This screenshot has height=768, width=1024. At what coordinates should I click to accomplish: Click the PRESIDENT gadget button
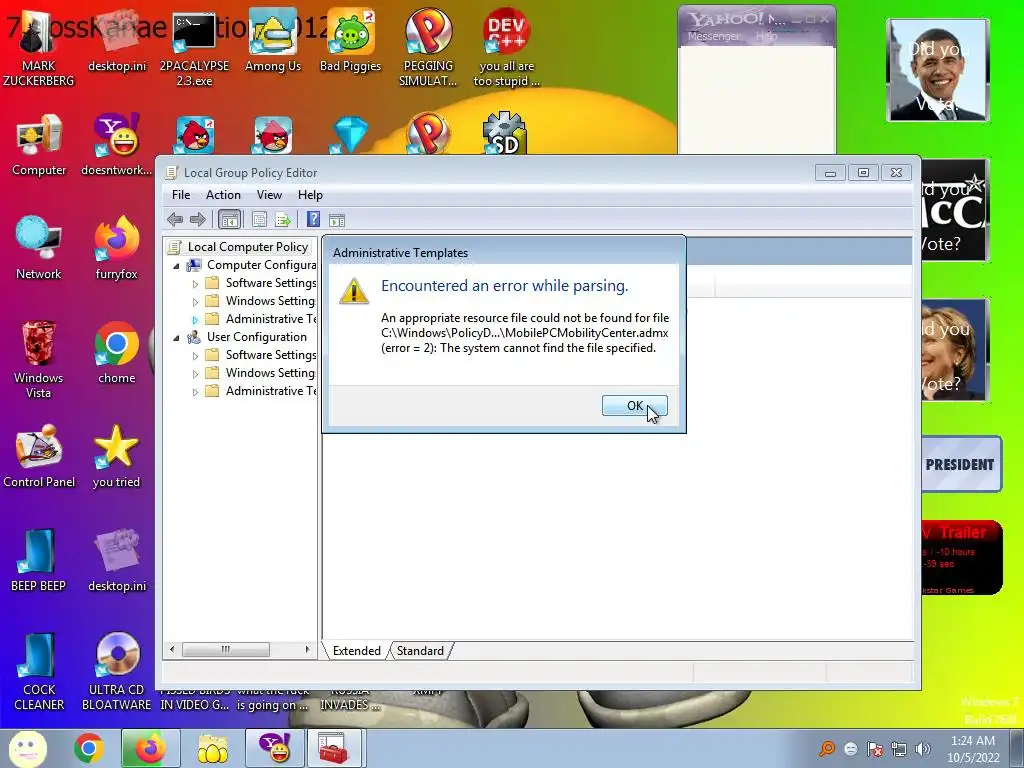[960, 464]
